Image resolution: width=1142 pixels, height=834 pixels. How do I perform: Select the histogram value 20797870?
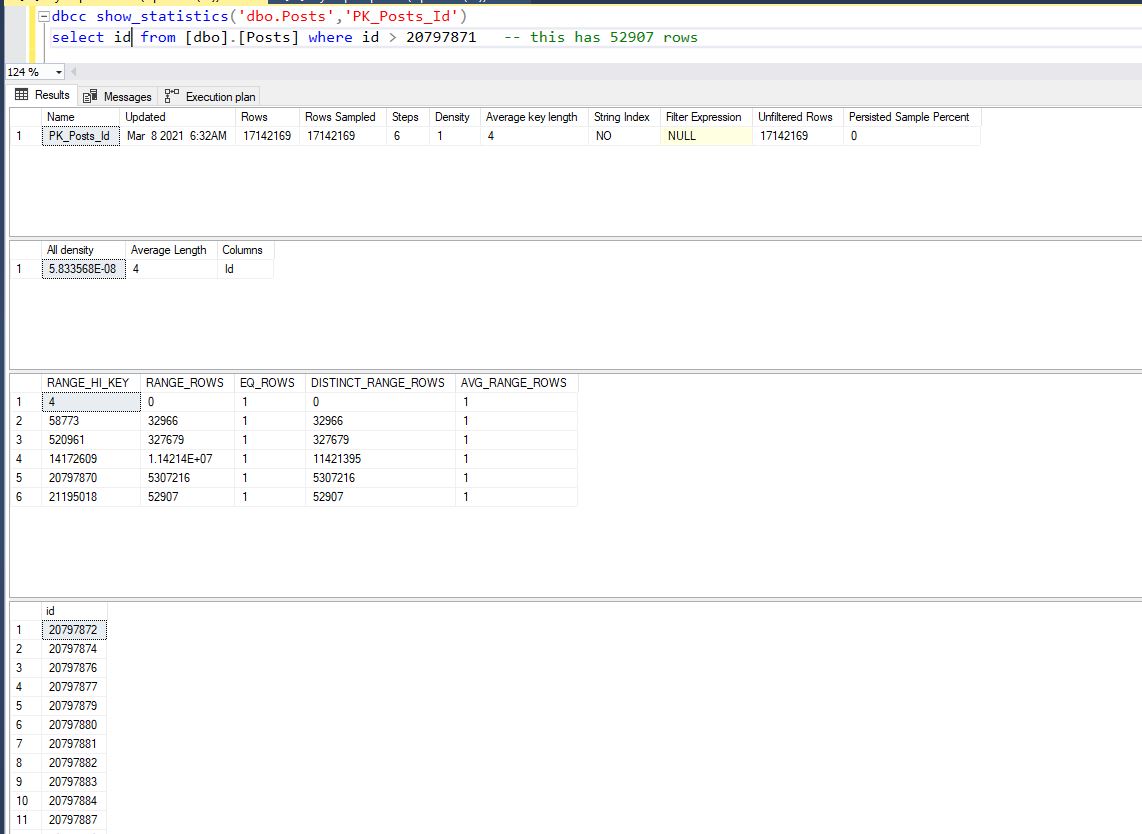coord(71,477)
